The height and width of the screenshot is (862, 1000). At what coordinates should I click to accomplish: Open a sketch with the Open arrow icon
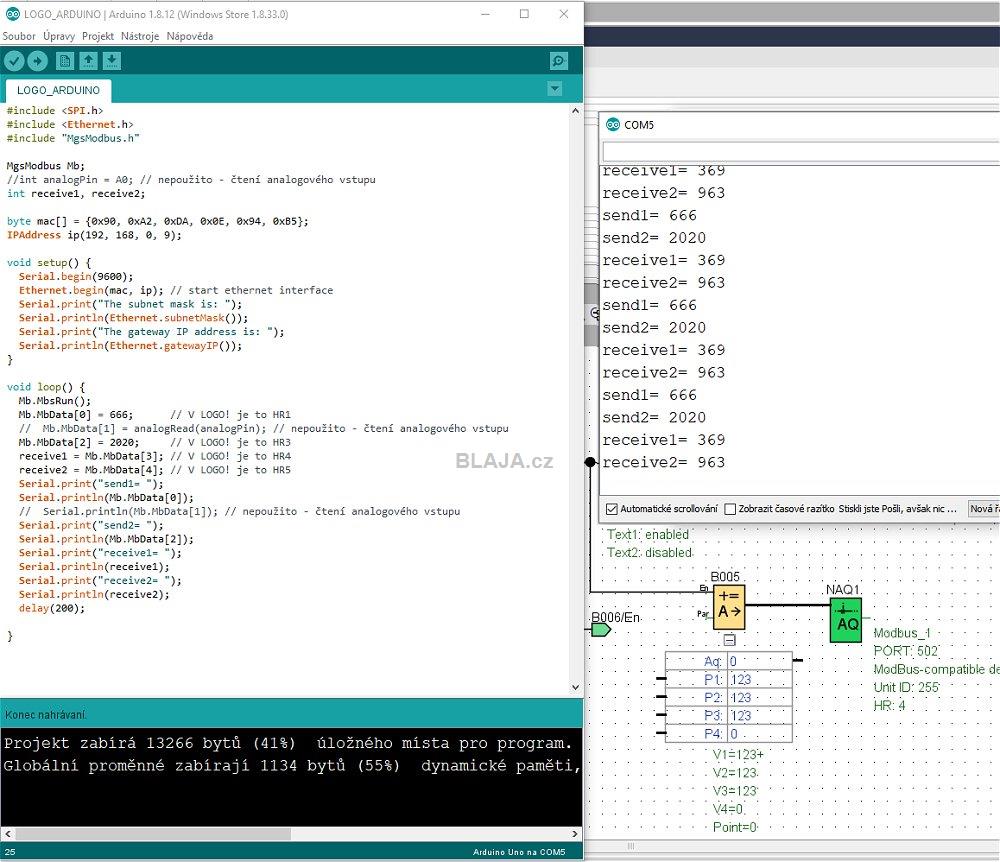[88, 61]
